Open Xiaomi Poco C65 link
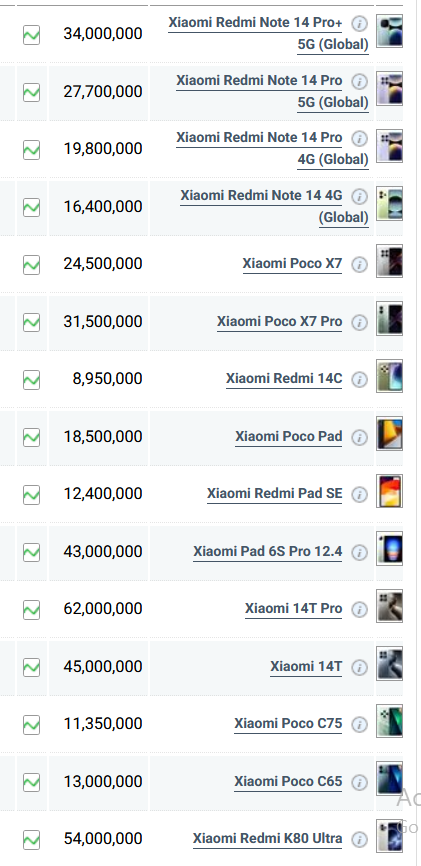This screenshot has height=866, width=421. (x=288, y=781)
